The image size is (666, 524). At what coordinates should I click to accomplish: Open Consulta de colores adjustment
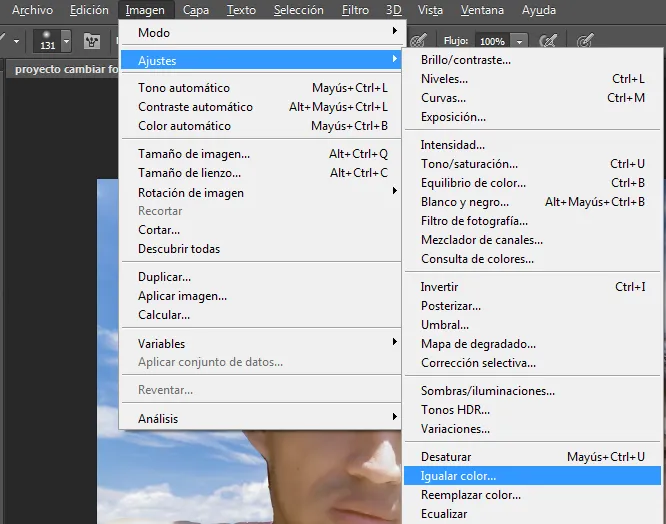tap(533, 259)
